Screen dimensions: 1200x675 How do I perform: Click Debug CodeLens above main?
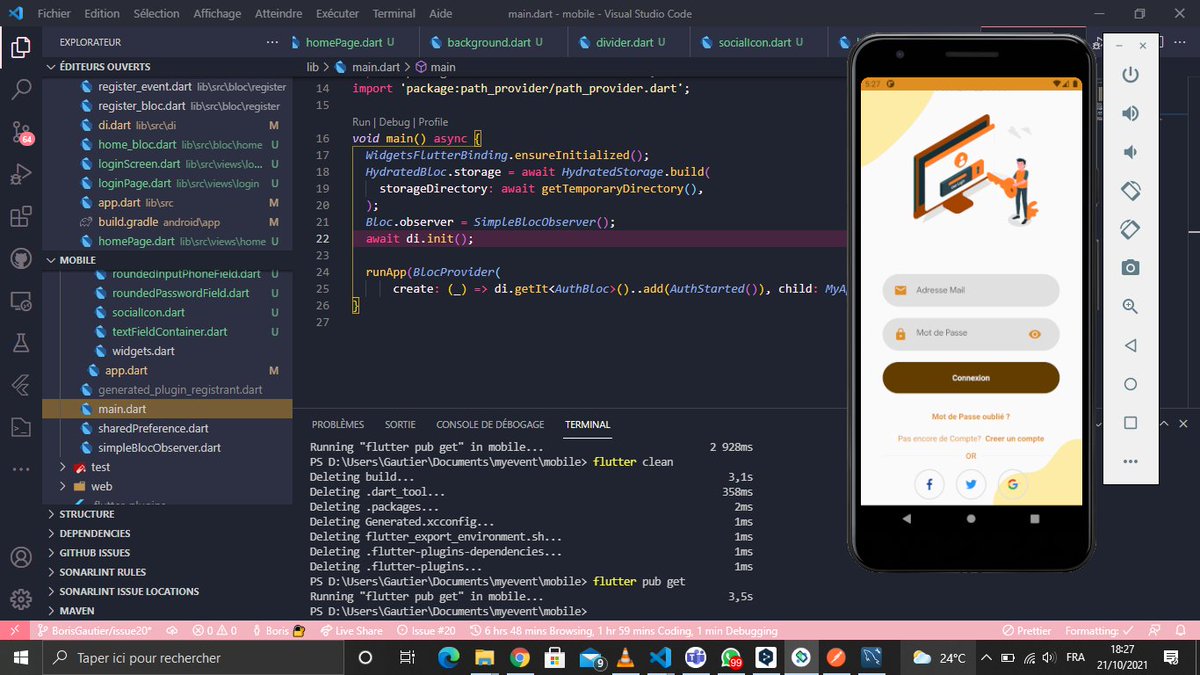tap(395, 122)
